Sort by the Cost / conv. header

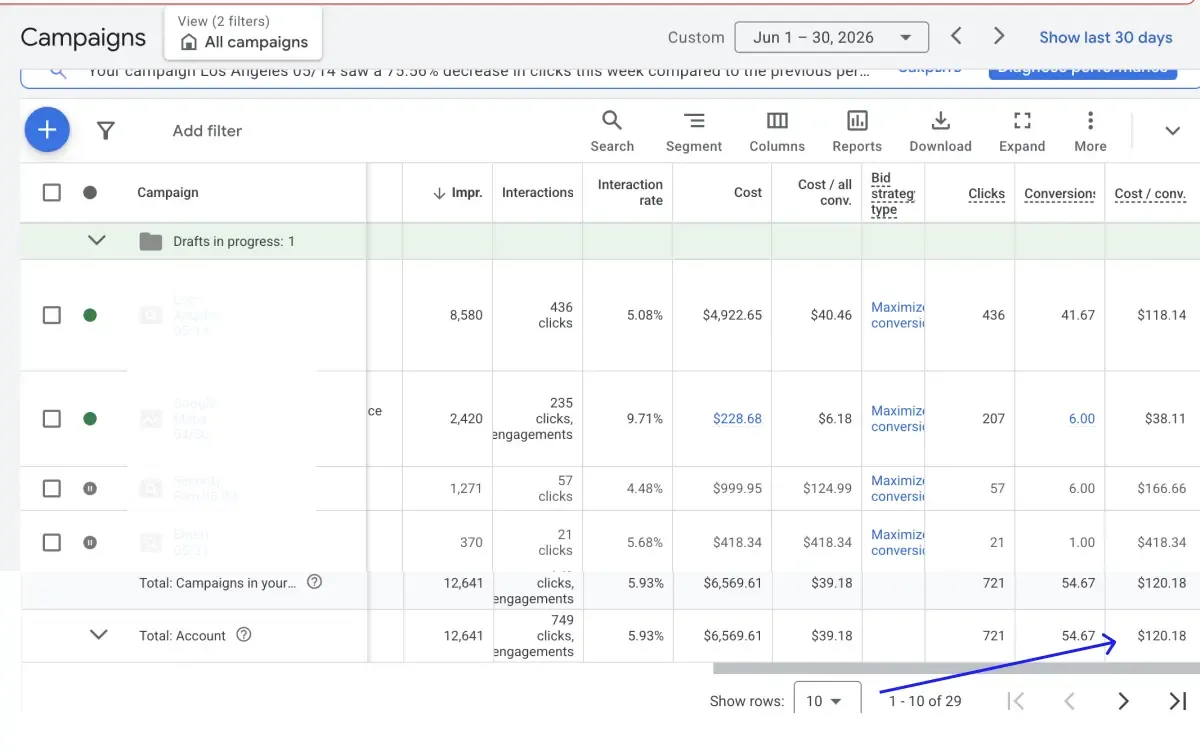point(1150,194)
